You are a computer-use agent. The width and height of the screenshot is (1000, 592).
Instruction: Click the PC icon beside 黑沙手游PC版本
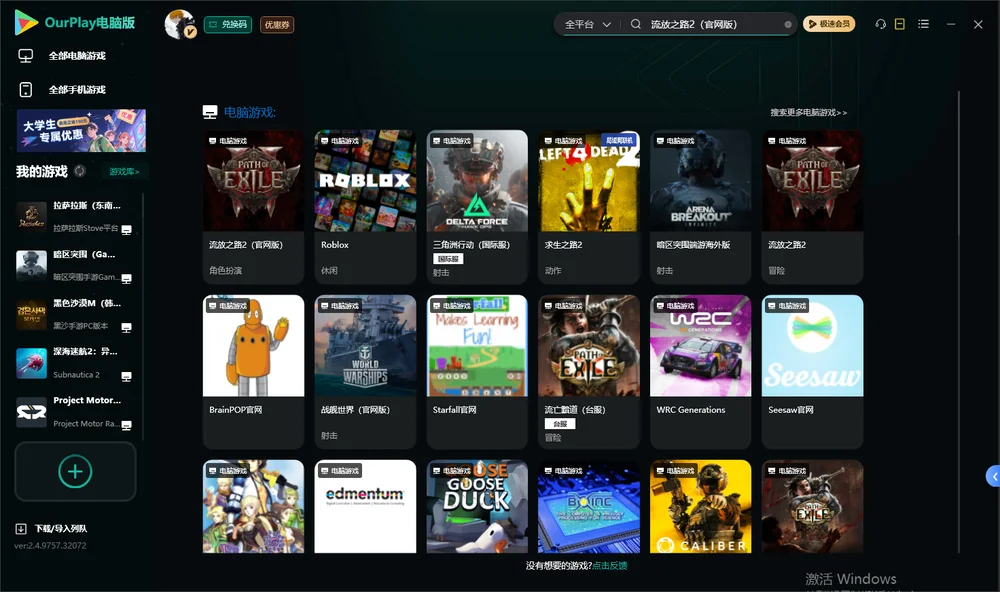point(126,328)
